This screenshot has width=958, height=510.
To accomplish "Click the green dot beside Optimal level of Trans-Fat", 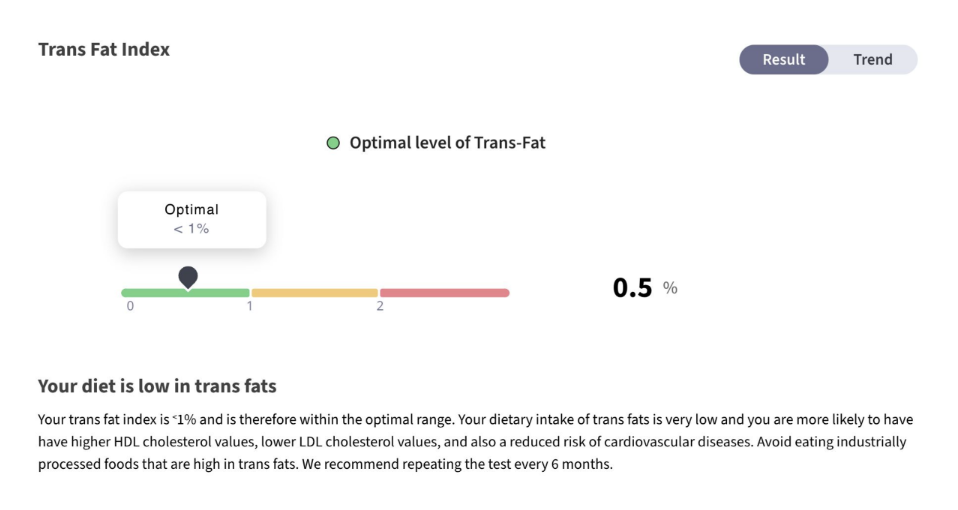I will pos(333,143).
